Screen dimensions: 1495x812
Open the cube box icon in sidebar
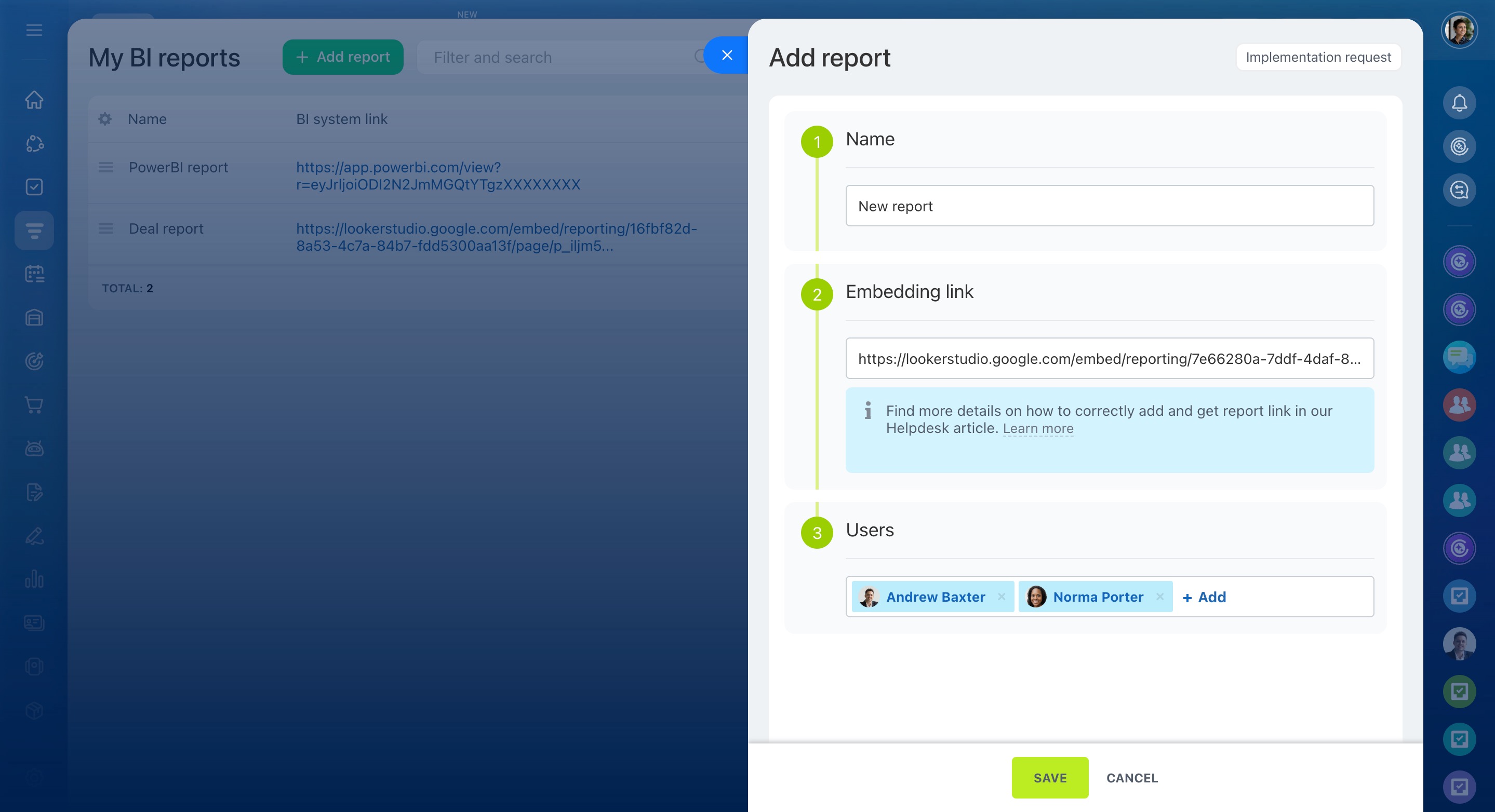click(x=34, y=710)
